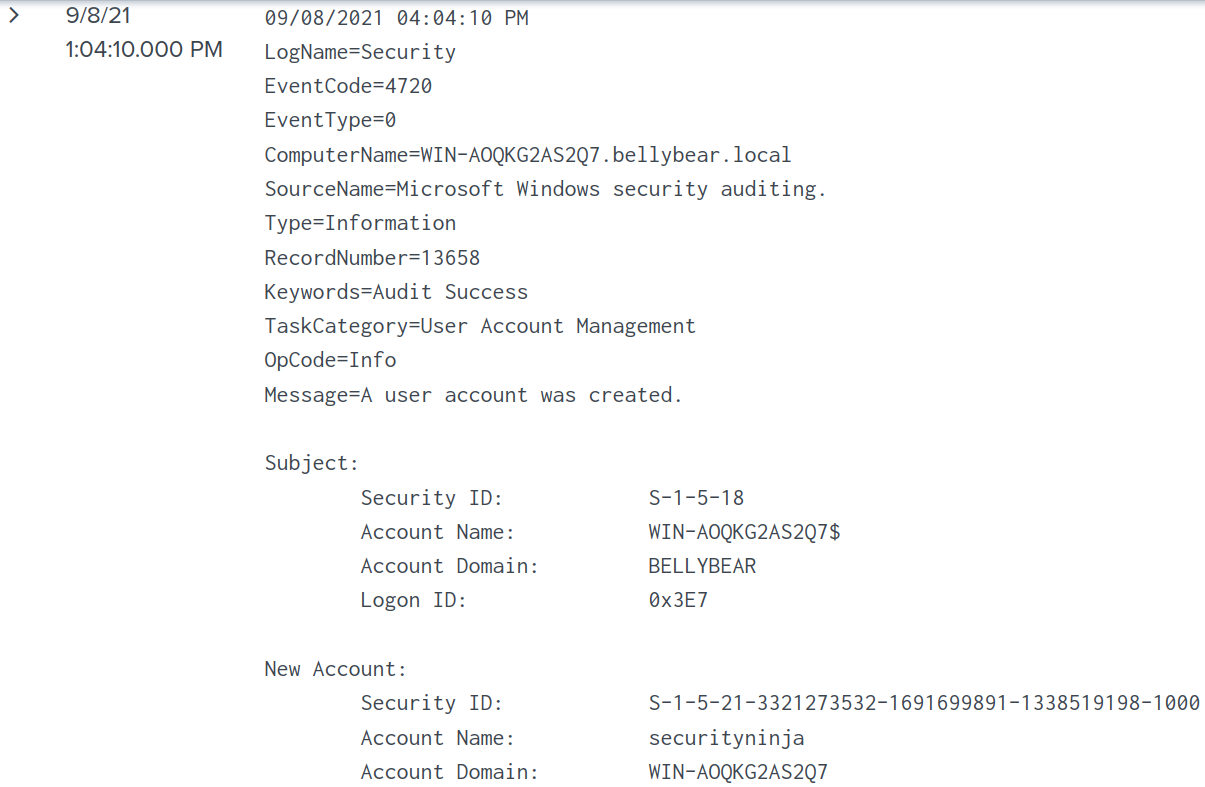Select the Subject Security ID S-1-5-18
Screen dimensions: 1205x787
pyautogui.click(x=696, y=498)
